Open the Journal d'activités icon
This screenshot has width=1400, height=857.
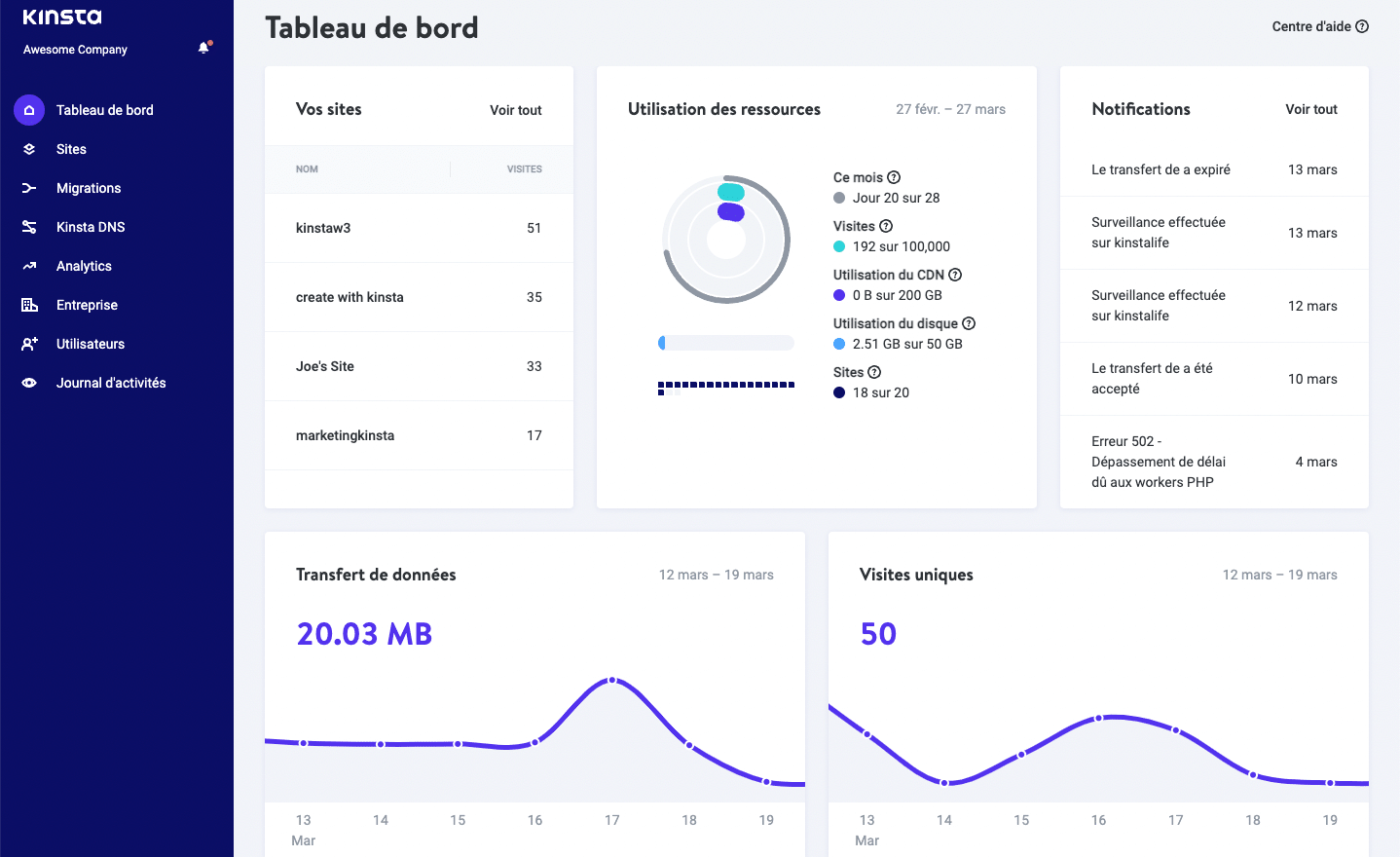point(29,383)
